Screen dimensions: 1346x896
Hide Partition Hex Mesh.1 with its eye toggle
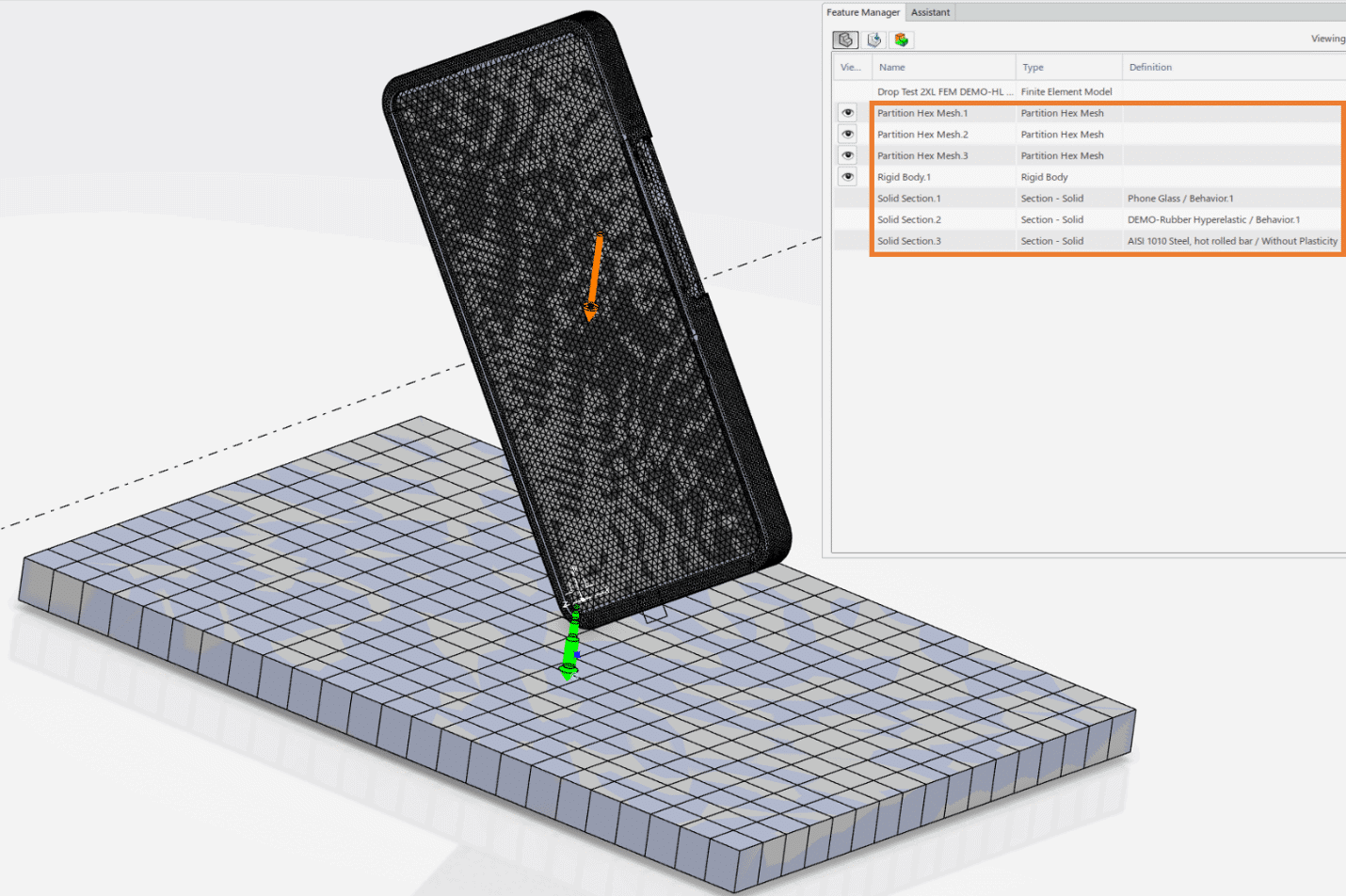point(848,113)
